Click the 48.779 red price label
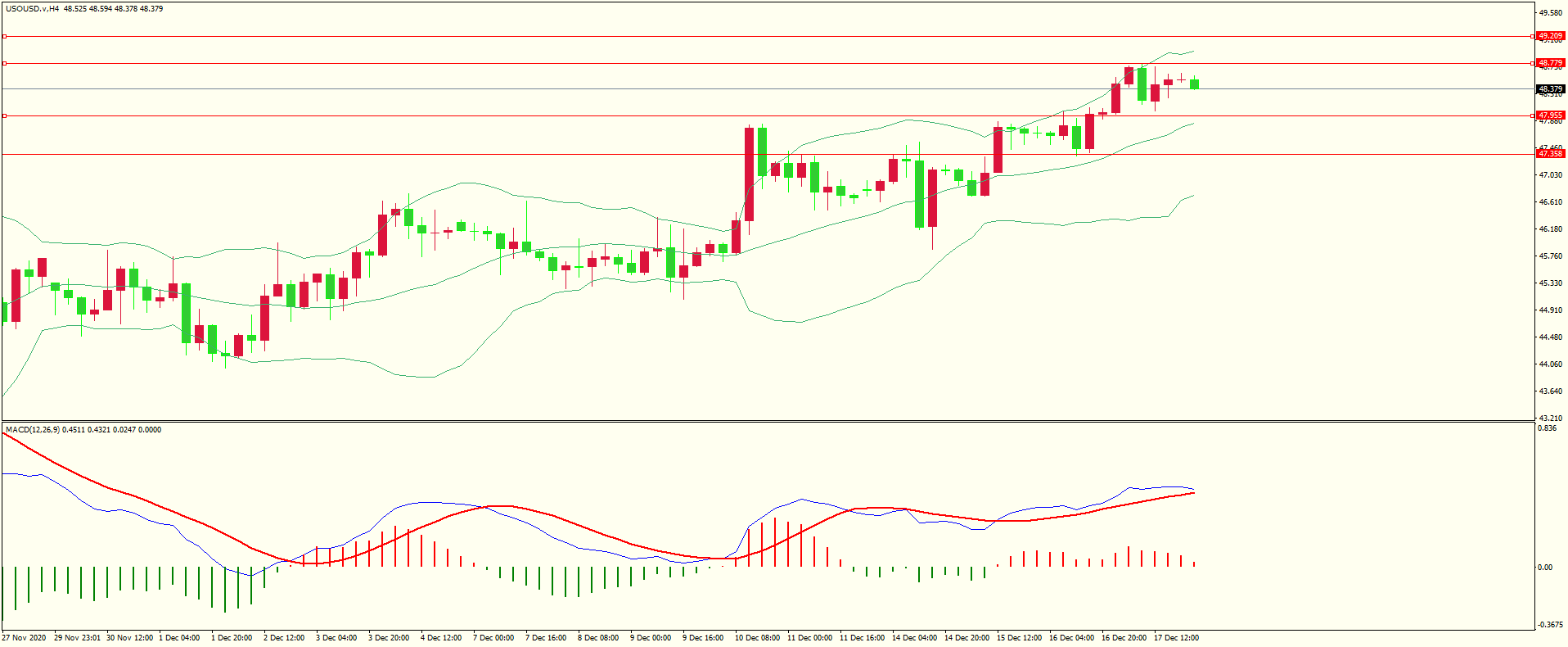 point(1550,63)
